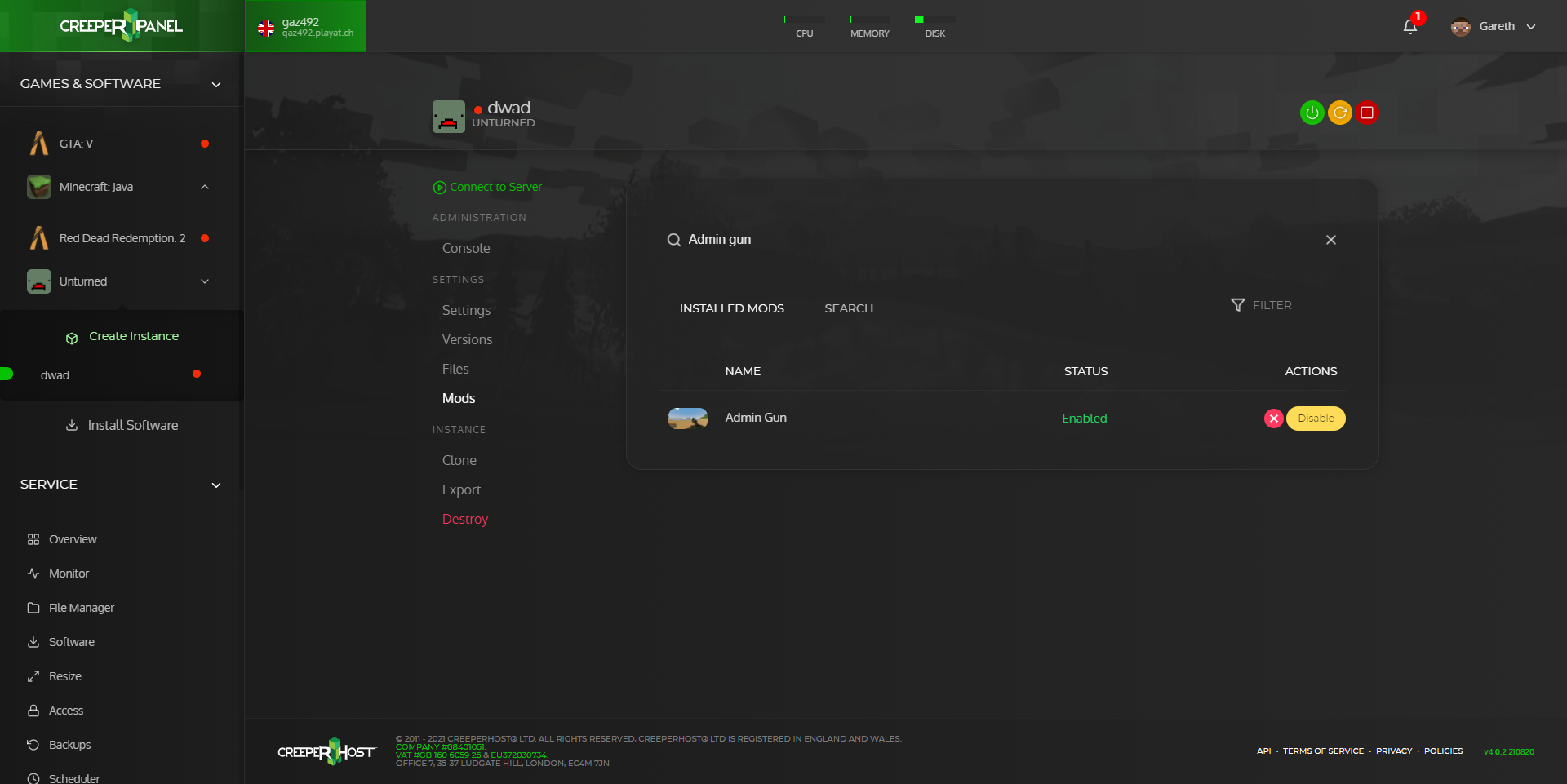Open the notifications bell
Screen dimensions: 1567x784
[x=1410, y=27]
